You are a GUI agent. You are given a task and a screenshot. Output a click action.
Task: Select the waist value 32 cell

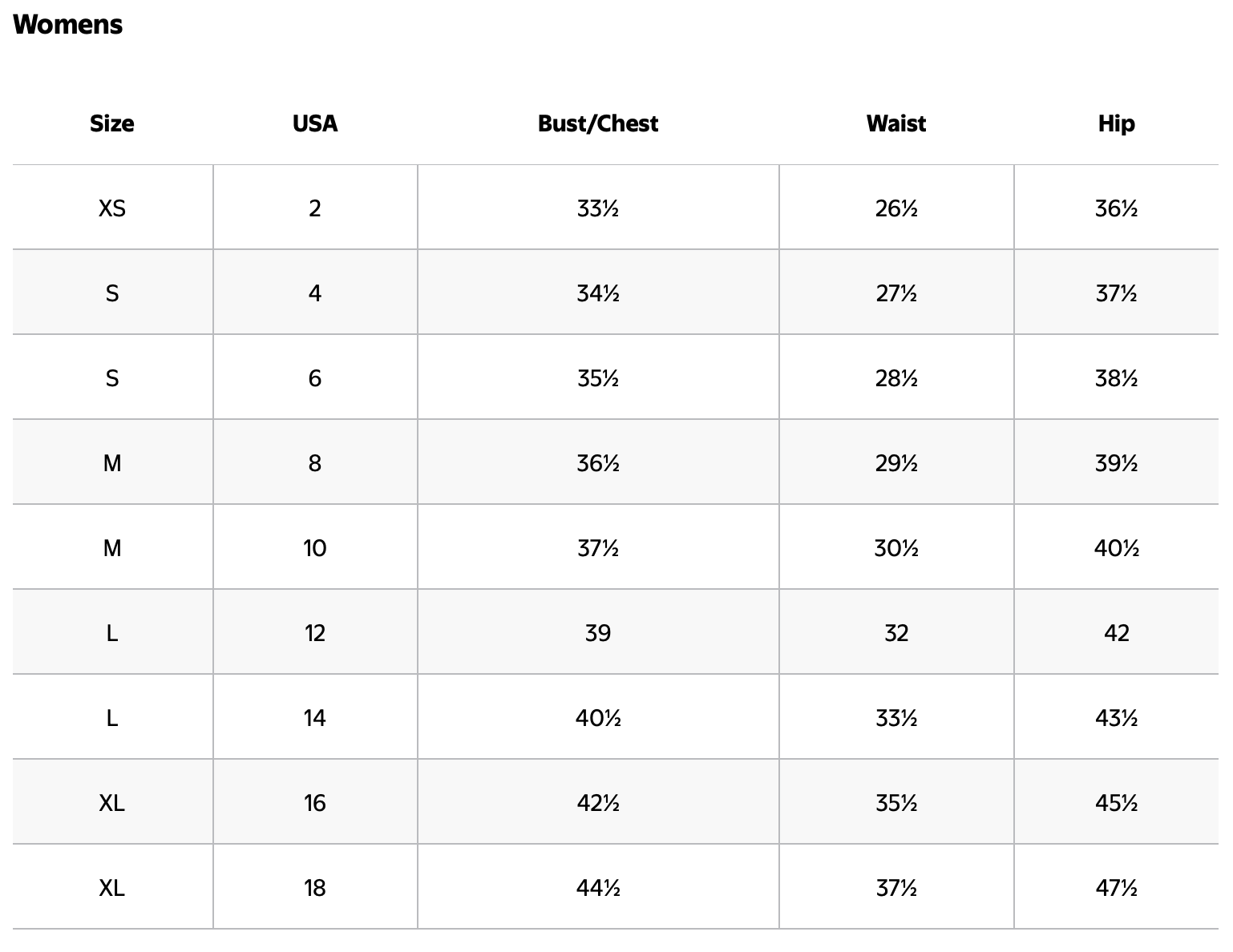pyautogui.click(x=896, y=633)
